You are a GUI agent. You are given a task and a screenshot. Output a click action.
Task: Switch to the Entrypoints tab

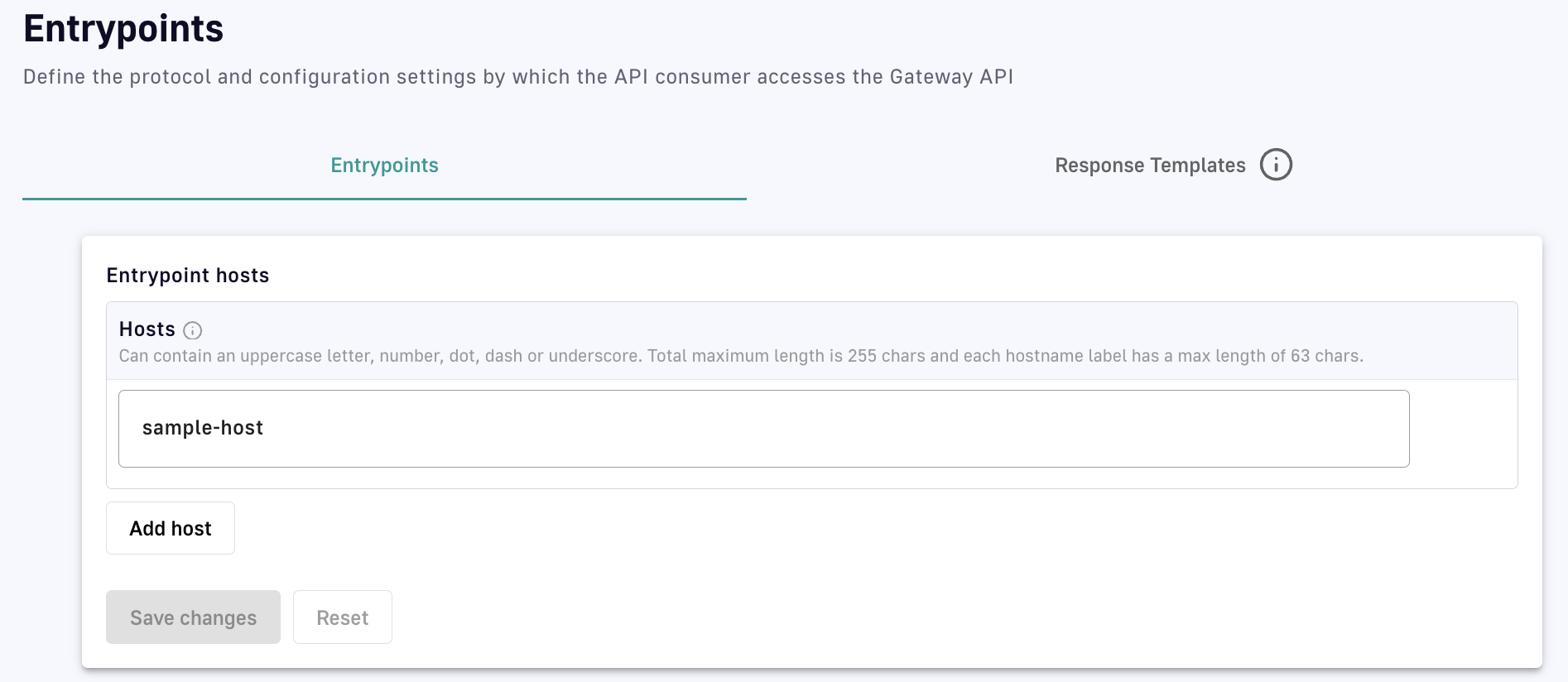click(x=384, y=166)
